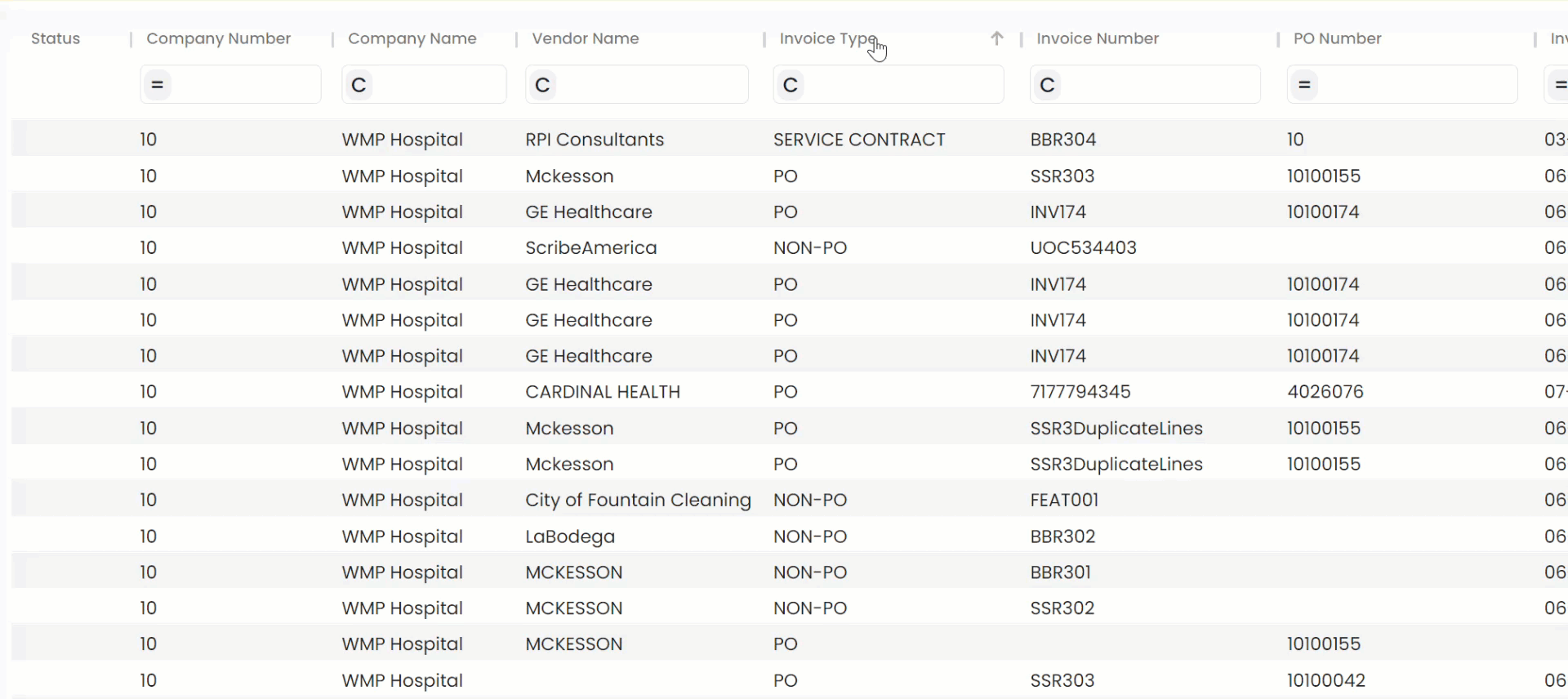Open contains operator icon in Company Name filter

[359, 84]
